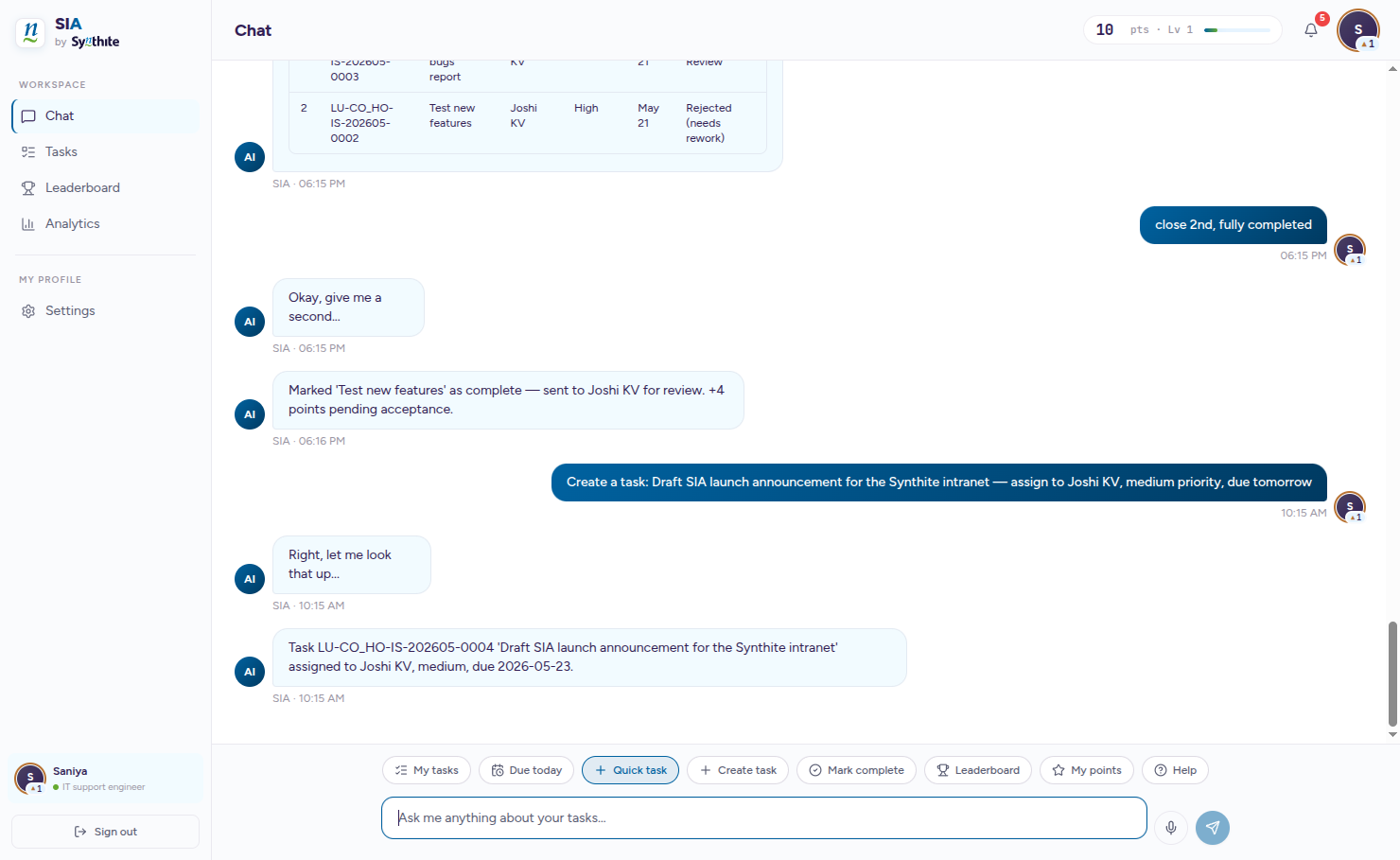The width and height of the screenshot is (1400, 860).
Task: Click the 'Test new features' table cell
Action: pos(452,115)
